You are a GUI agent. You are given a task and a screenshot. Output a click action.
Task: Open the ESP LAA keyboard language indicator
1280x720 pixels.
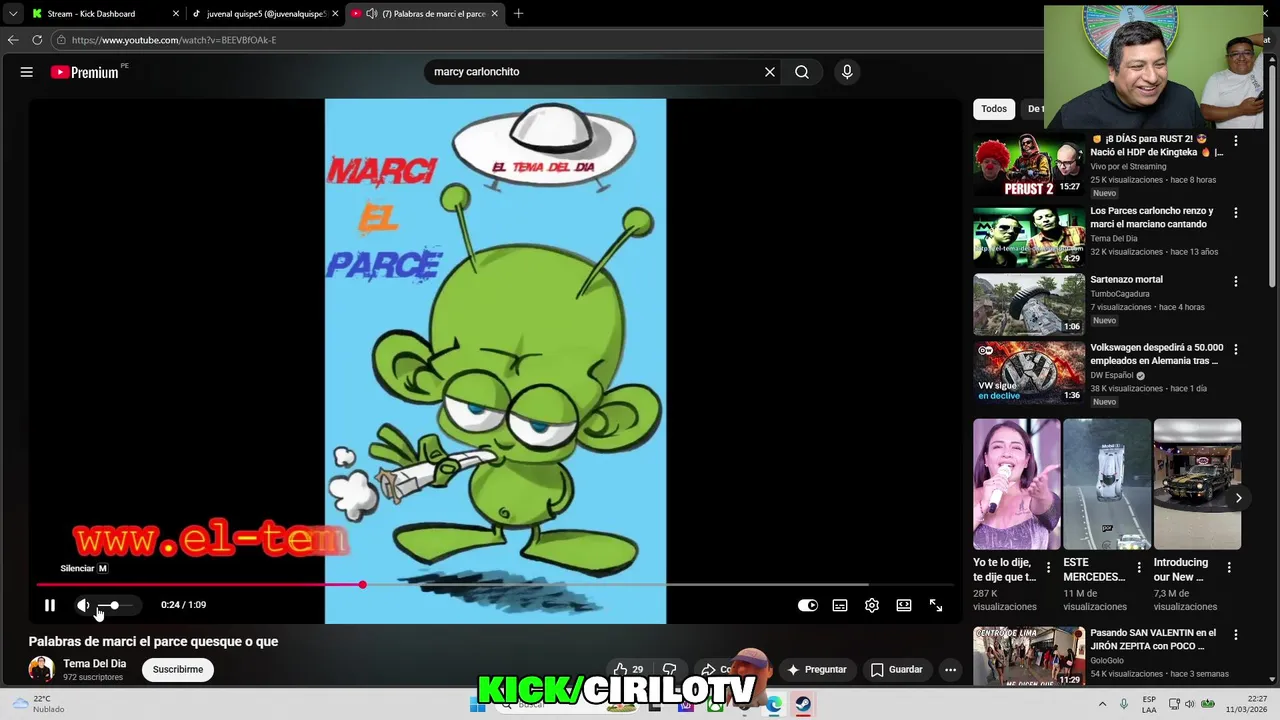[x=1149, y=704]
